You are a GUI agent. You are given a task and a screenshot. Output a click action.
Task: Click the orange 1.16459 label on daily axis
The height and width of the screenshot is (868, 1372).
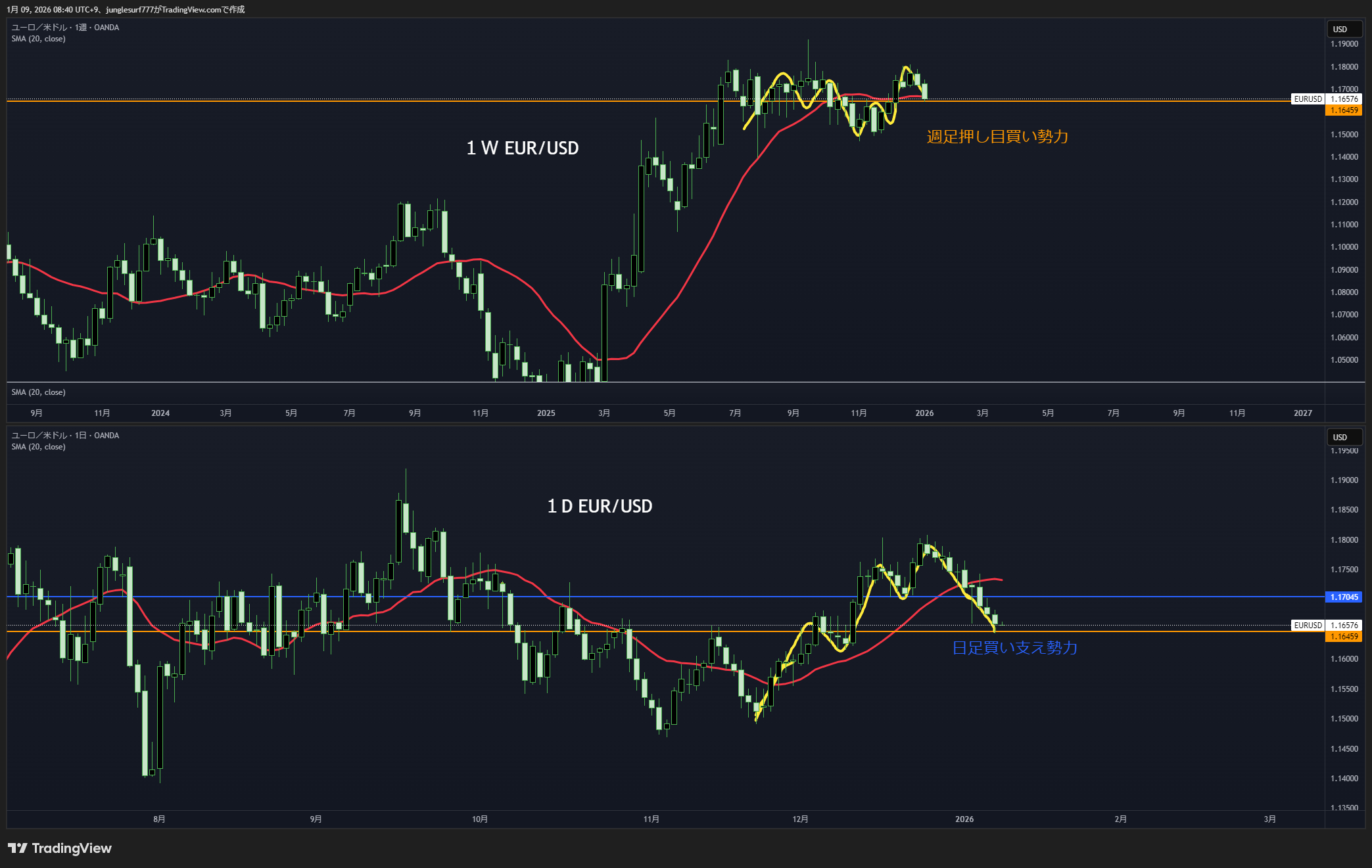(x=1344, y=637)
